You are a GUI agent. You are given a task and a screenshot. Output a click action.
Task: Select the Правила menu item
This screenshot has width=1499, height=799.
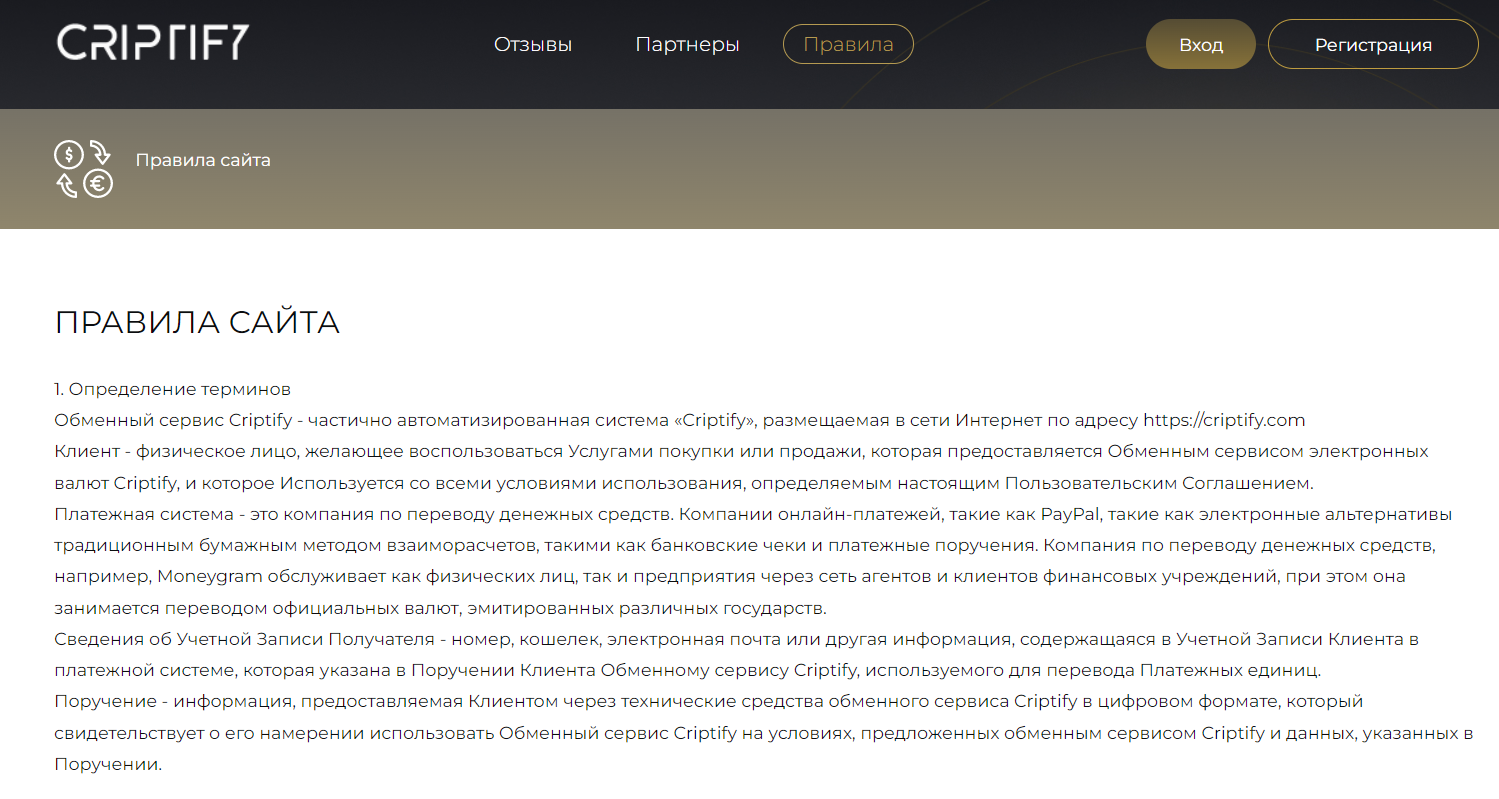[848, 45]
